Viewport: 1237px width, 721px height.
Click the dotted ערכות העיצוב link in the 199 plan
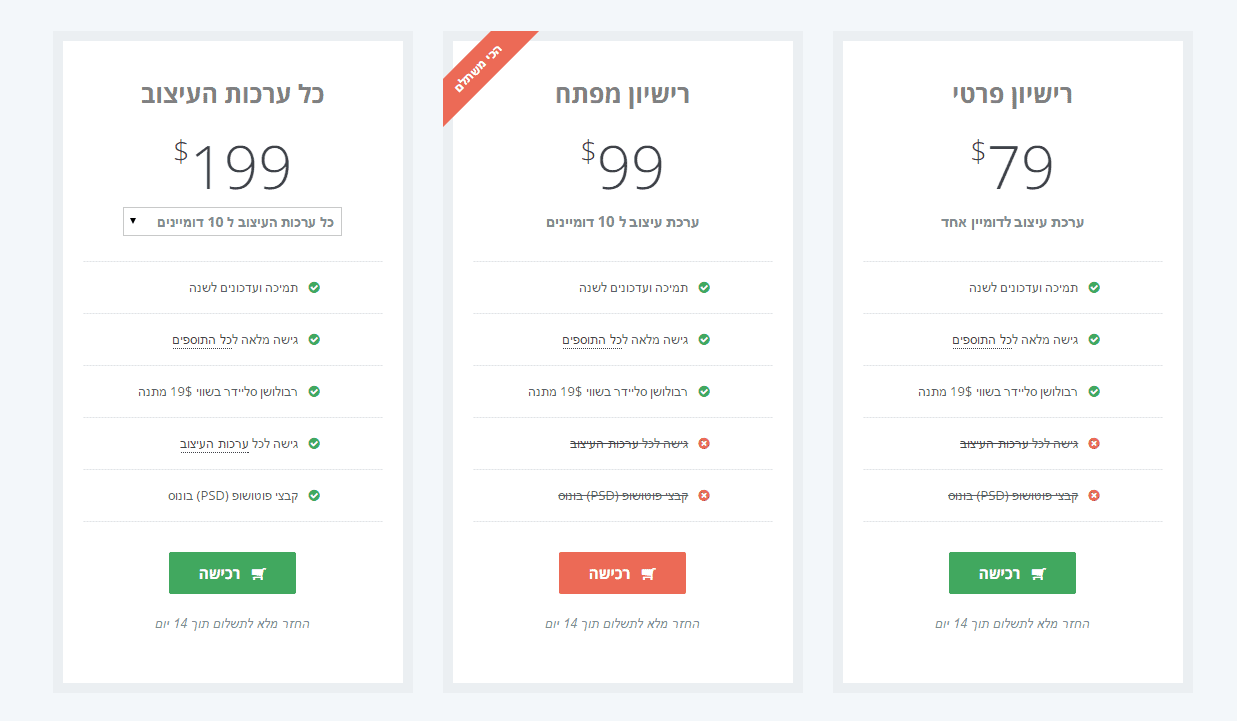click(214, 444)
